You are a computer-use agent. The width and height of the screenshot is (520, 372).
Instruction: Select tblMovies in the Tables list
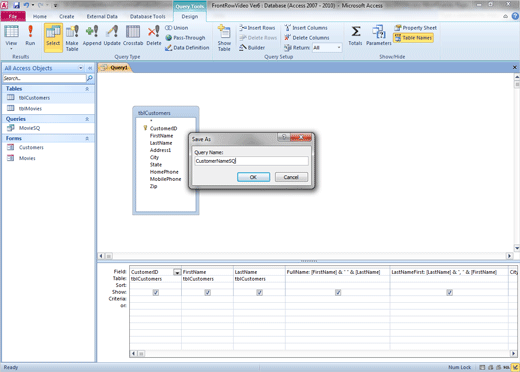tap(49, 108)
